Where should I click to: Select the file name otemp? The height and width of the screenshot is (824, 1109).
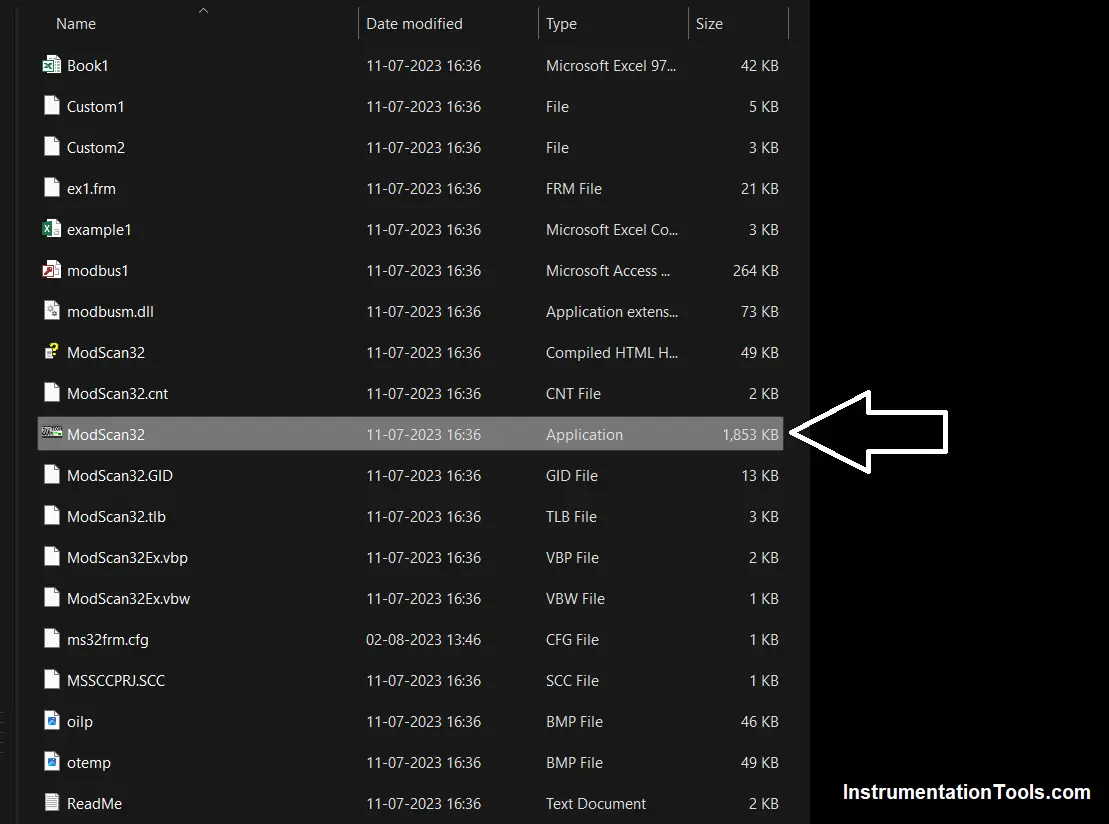click(x=88, y=763)
